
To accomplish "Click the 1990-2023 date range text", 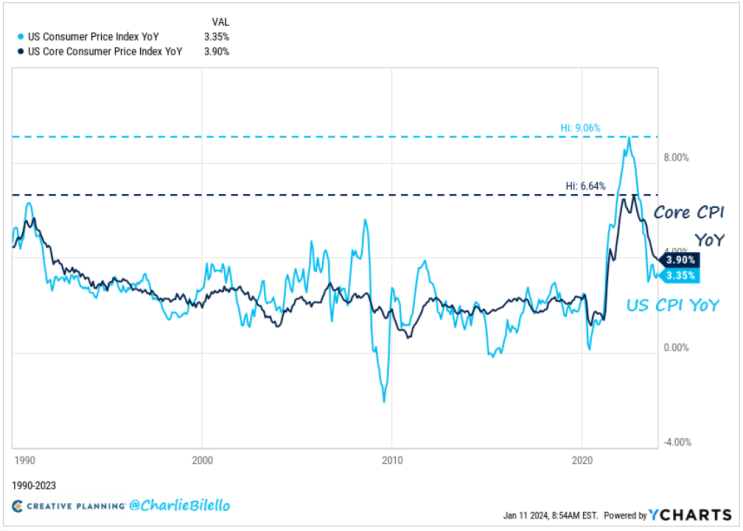I will click(x=34, y=486).
